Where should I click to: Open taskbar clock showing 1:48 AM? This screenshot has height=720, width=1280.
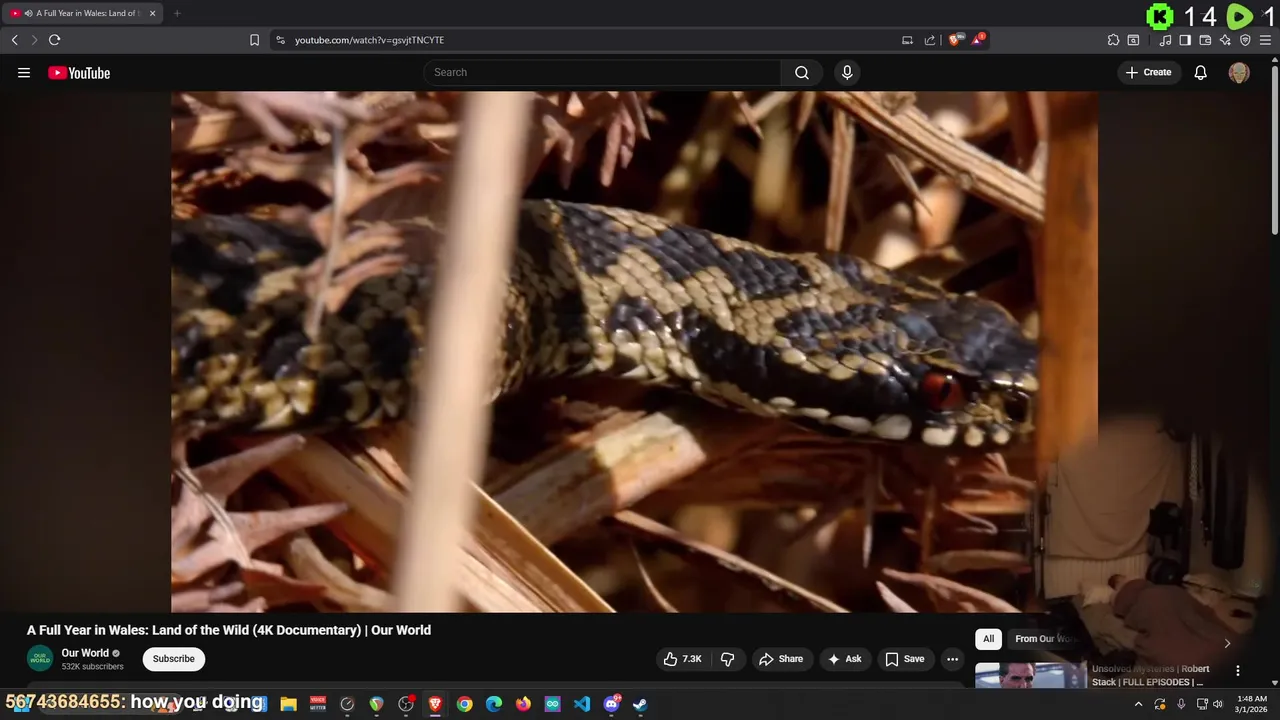pyautogui.click(x=1251, y=704)
